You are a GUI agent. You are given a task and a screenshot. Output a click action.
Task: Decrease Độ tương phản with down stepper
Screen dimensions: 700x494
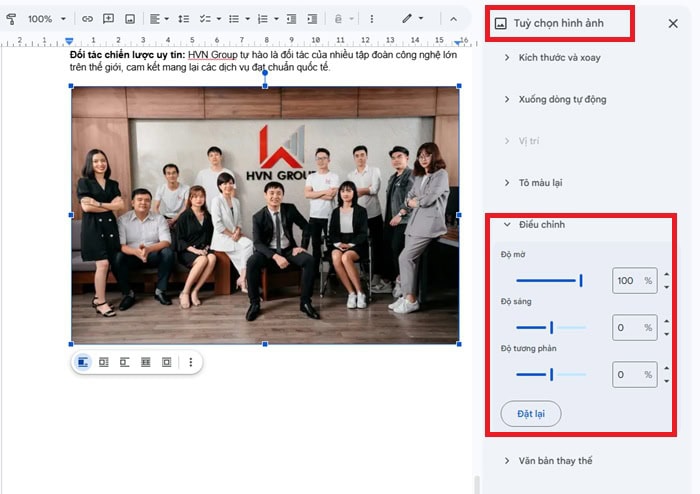pyautogui.click(x=667, y=381)
